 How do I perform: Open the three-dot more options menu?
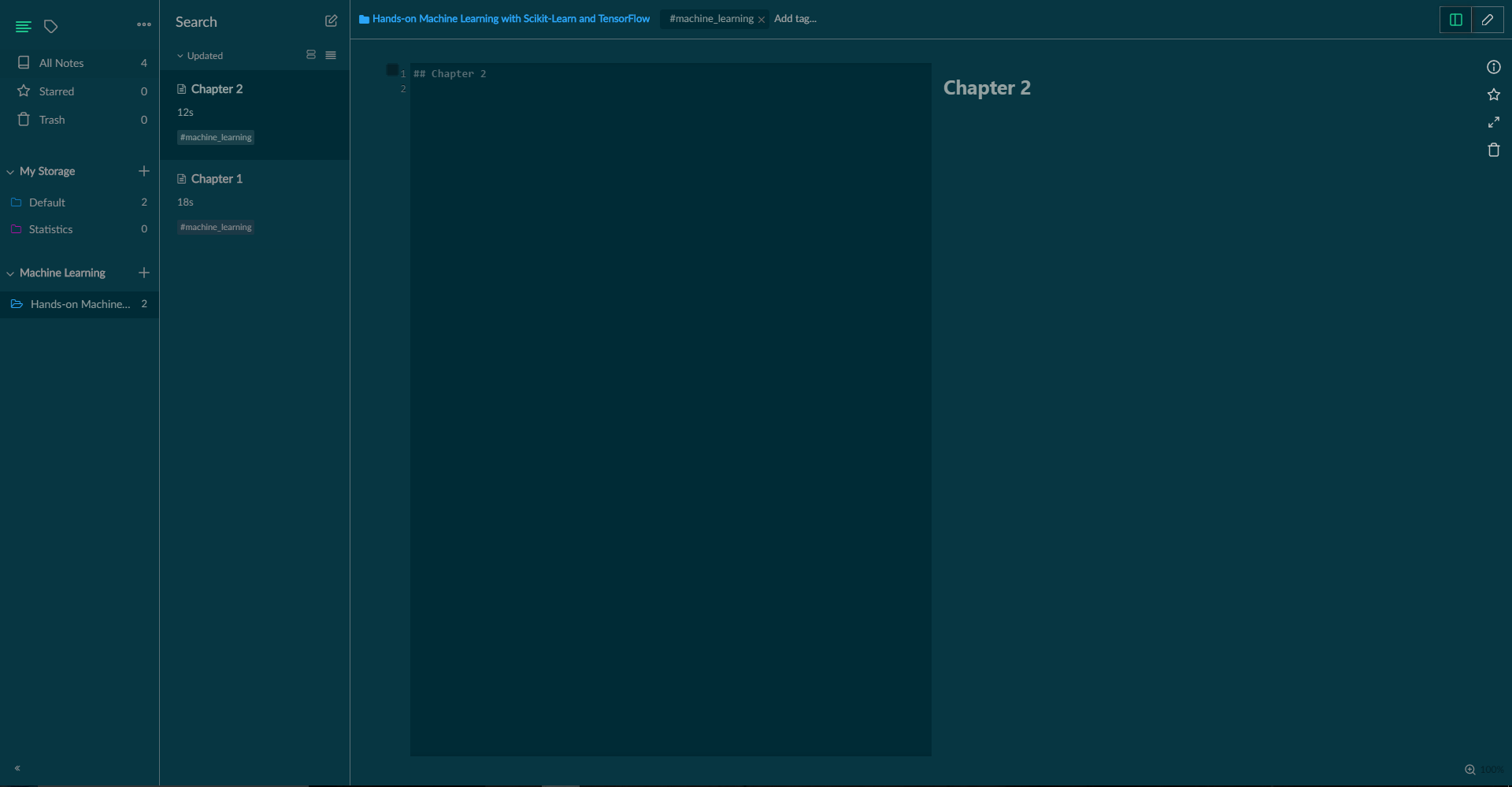144,24
